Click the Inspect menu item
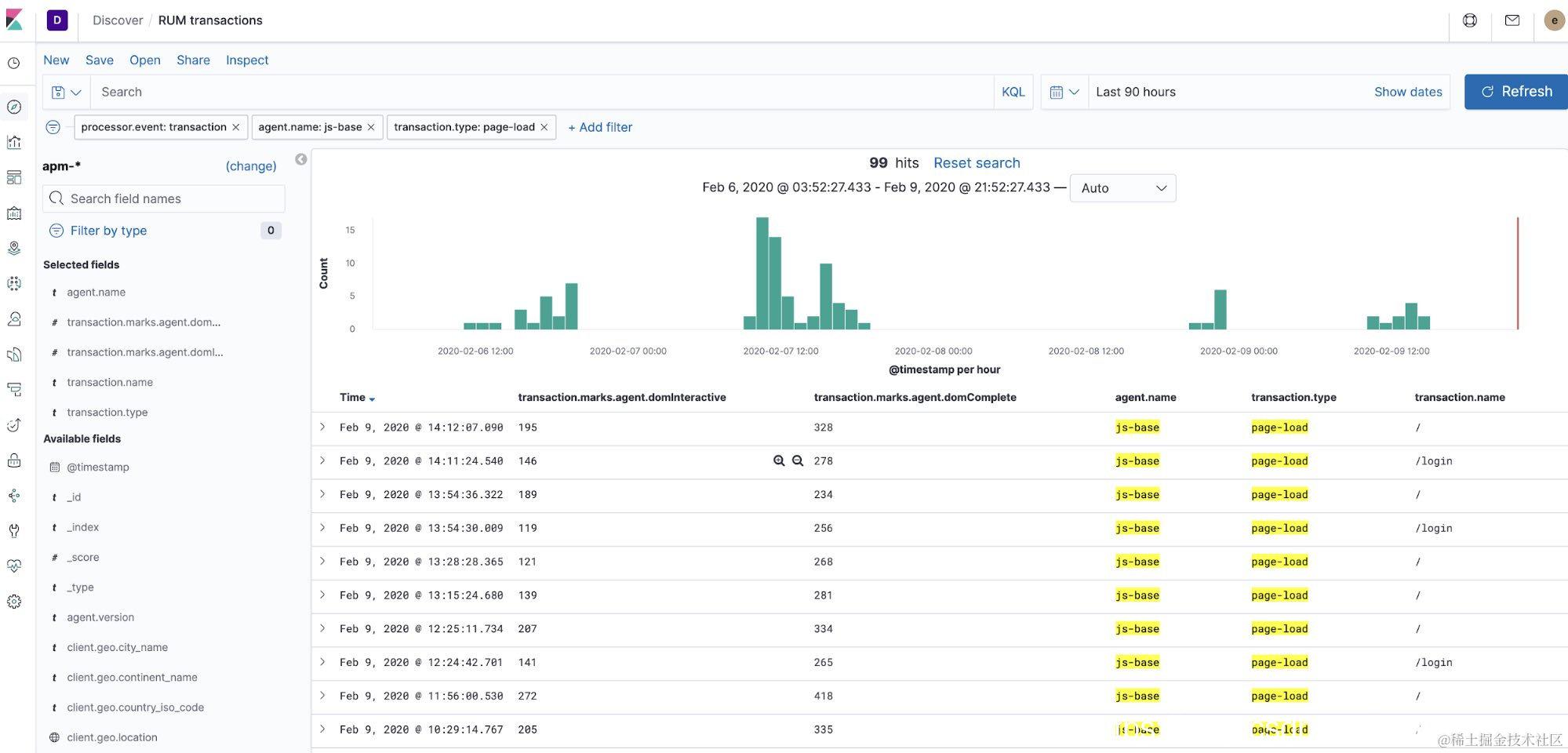The width and height of the screenshot is (1568, 753). click(x=247, y=60)
